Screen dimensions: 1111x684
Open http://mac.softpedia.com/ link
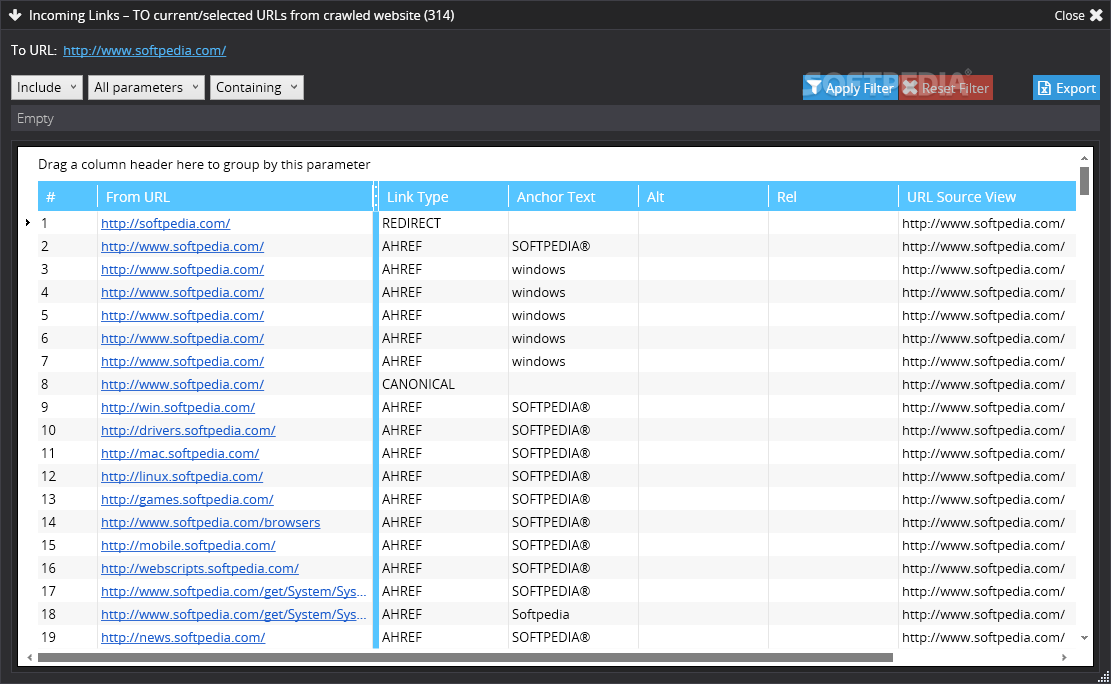coord(180,454)
